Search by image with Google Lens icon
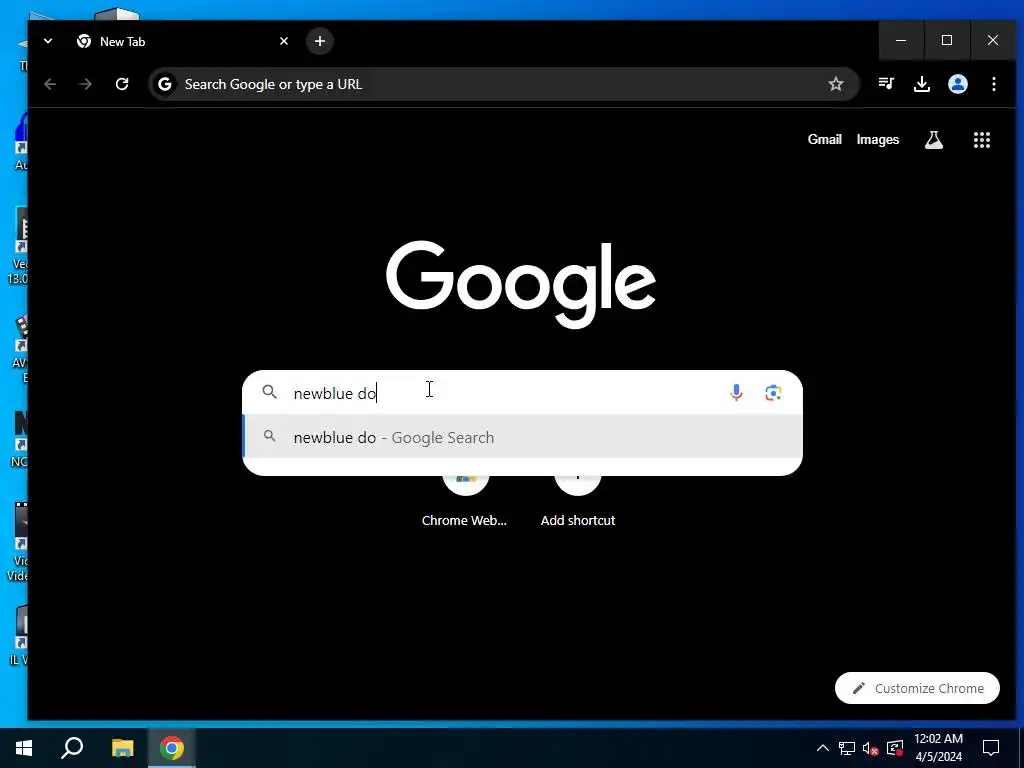Screen dimensions: 1024x768 [773, 392]
